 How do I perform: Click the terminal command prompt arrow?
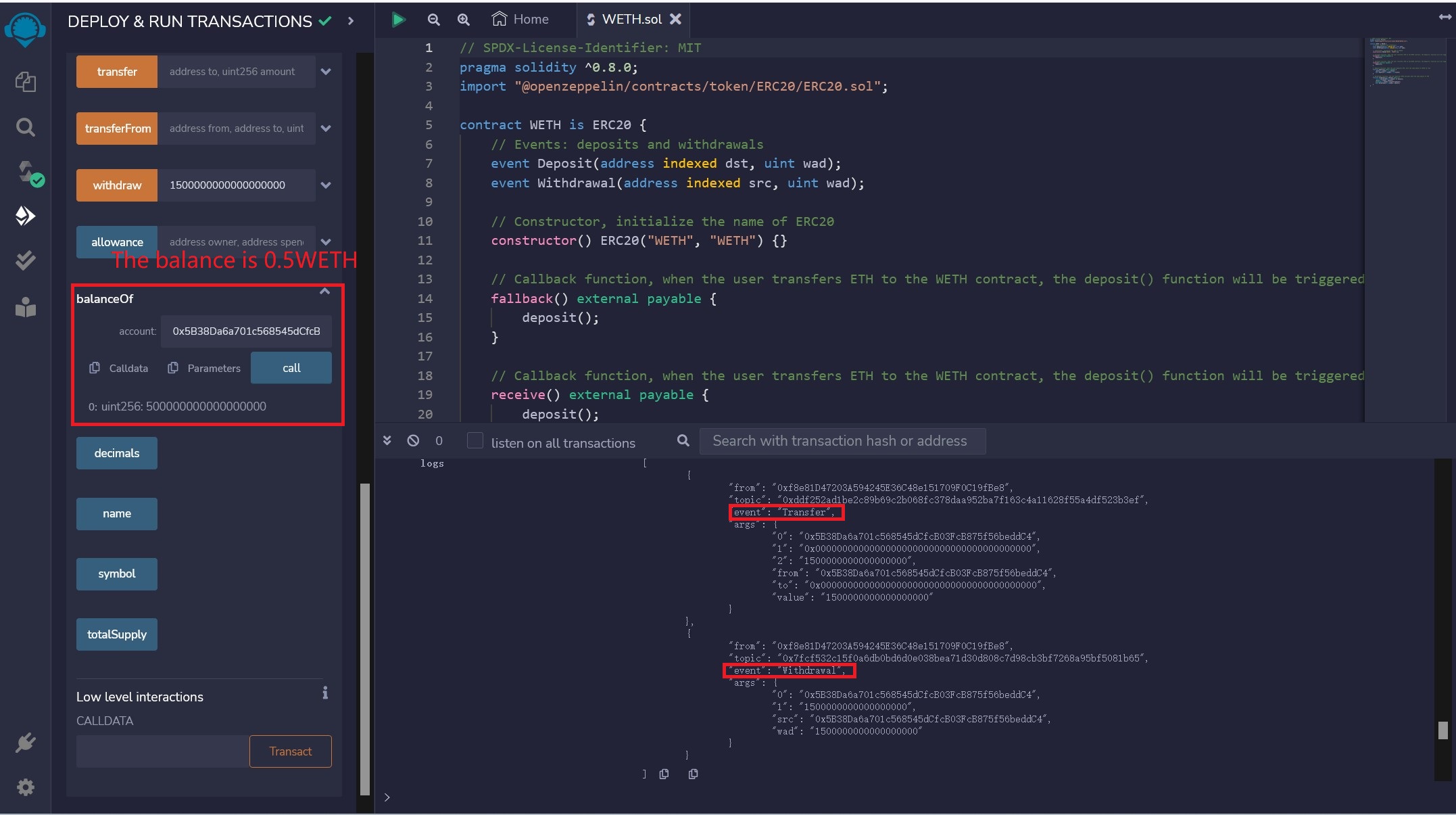[387, 797]
